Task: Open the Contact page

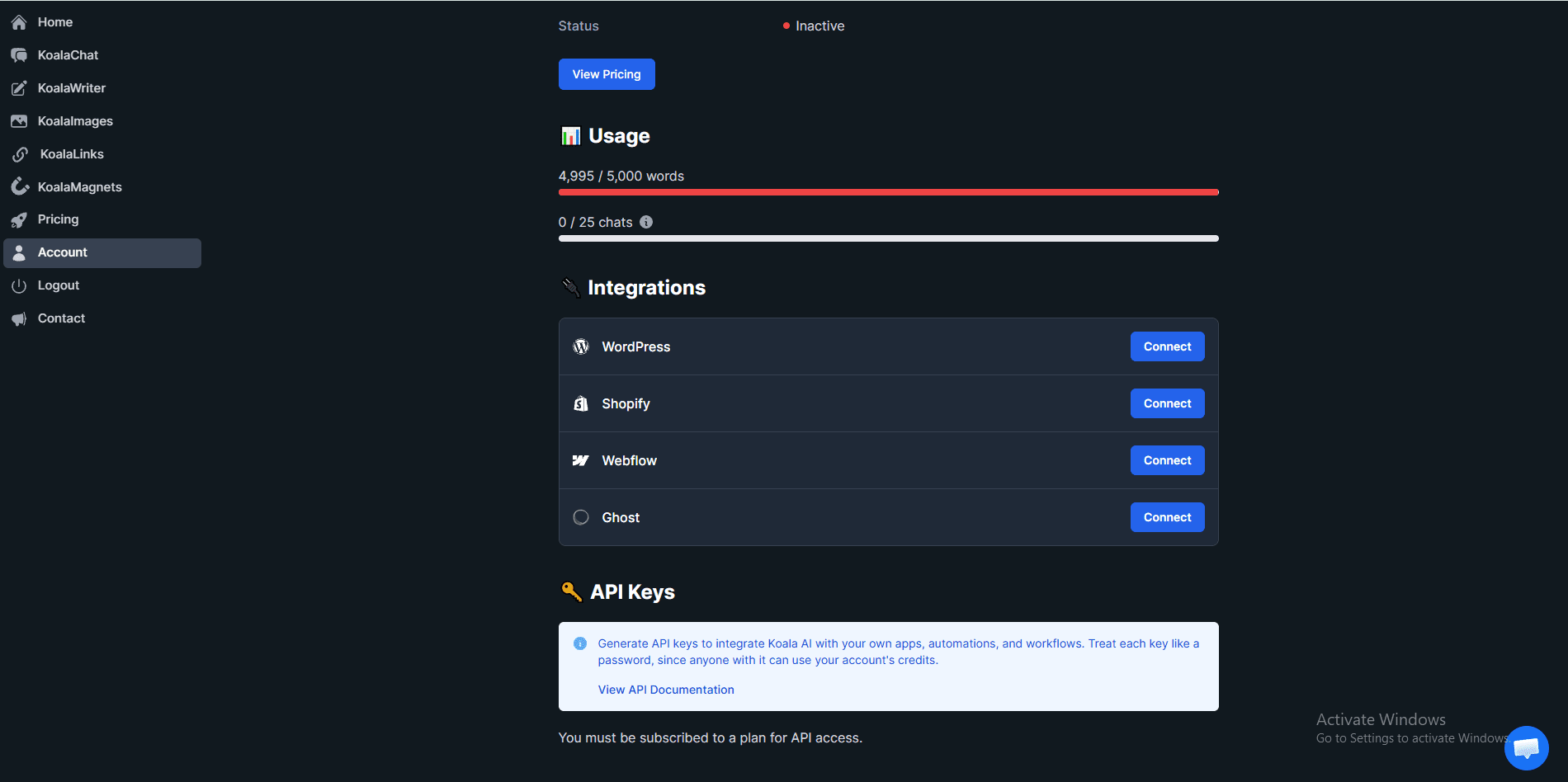Action: pos(102,318)
